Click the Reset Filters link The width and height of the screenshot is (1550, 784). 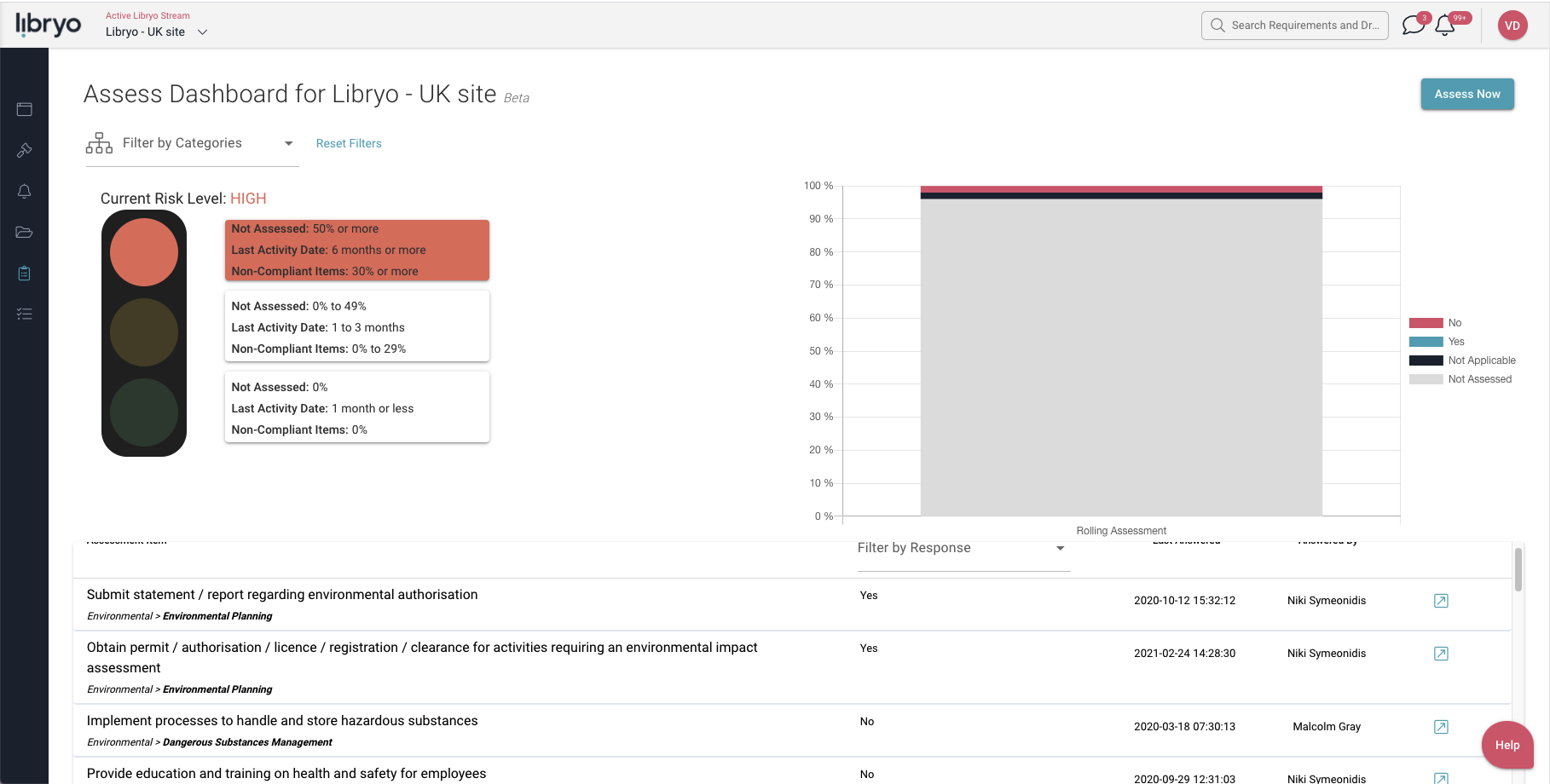click(x=349, y=143)
